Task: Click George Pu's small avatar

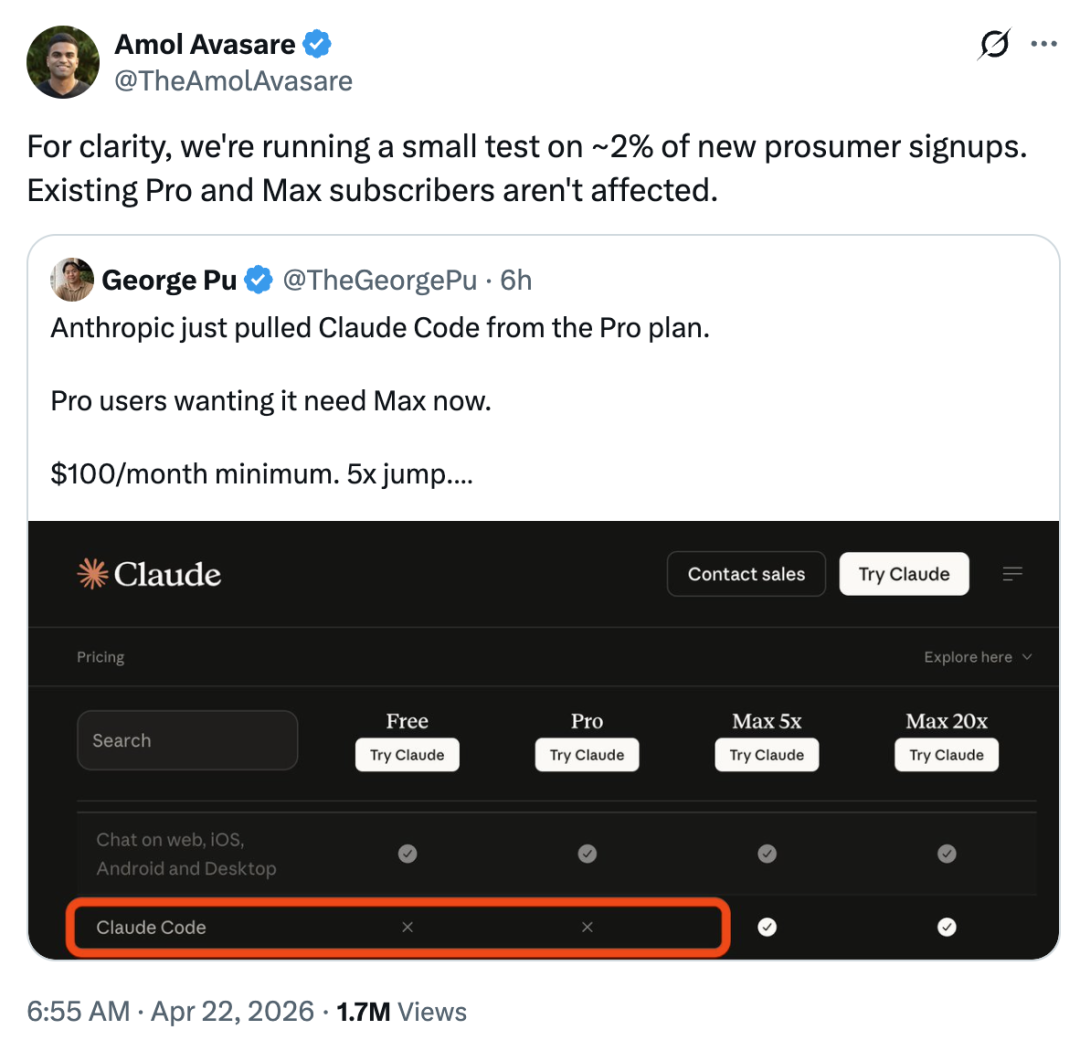Action: [x=73, y=281]
